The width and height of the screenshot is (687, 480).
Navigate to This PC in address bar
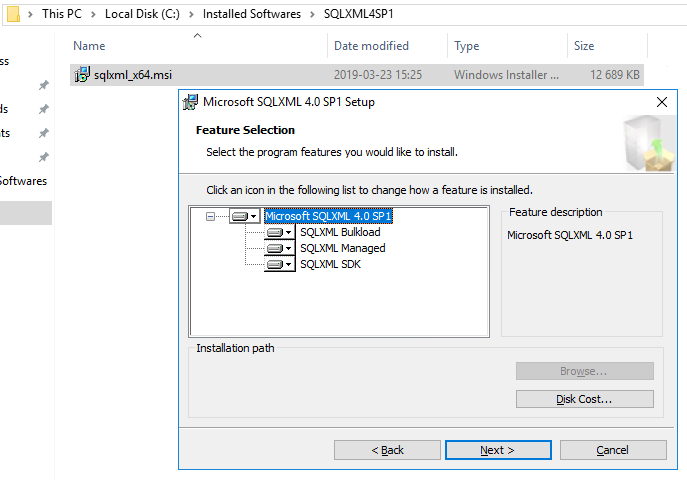point(62,14)
